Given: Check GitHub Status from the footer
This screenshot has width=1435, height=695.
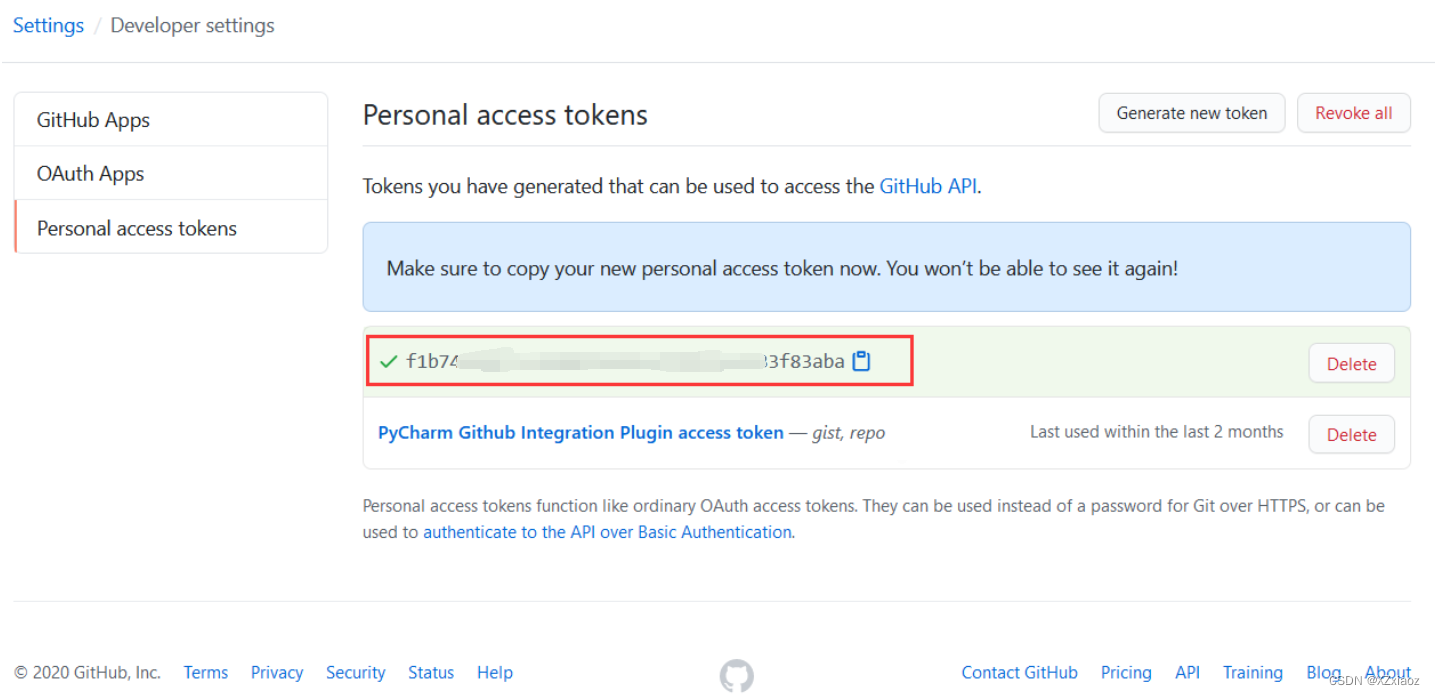Looking at the screenshot, I should click(430, 672).
